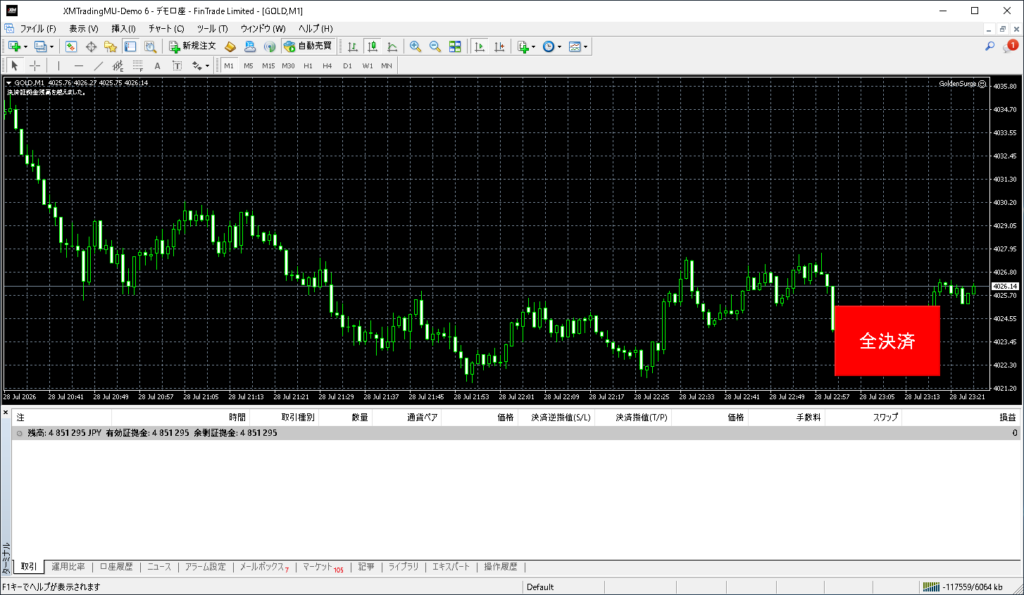Toggle the 自動売買 auto-trading button
Image resolution: width=1024 pixels, height=595 pixels.
(x=308, y=46)
